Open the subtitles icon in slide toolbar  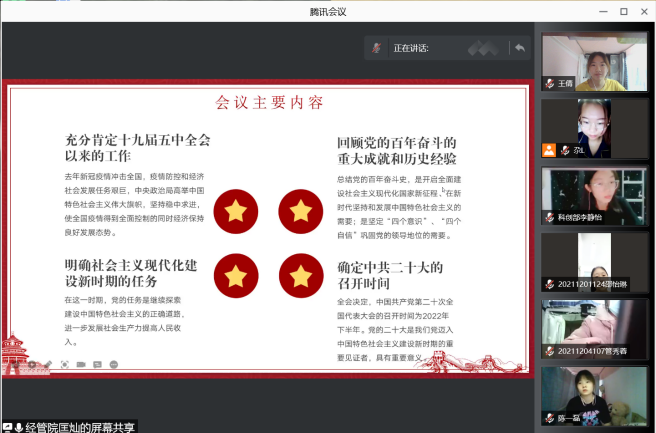click(97, 364)
